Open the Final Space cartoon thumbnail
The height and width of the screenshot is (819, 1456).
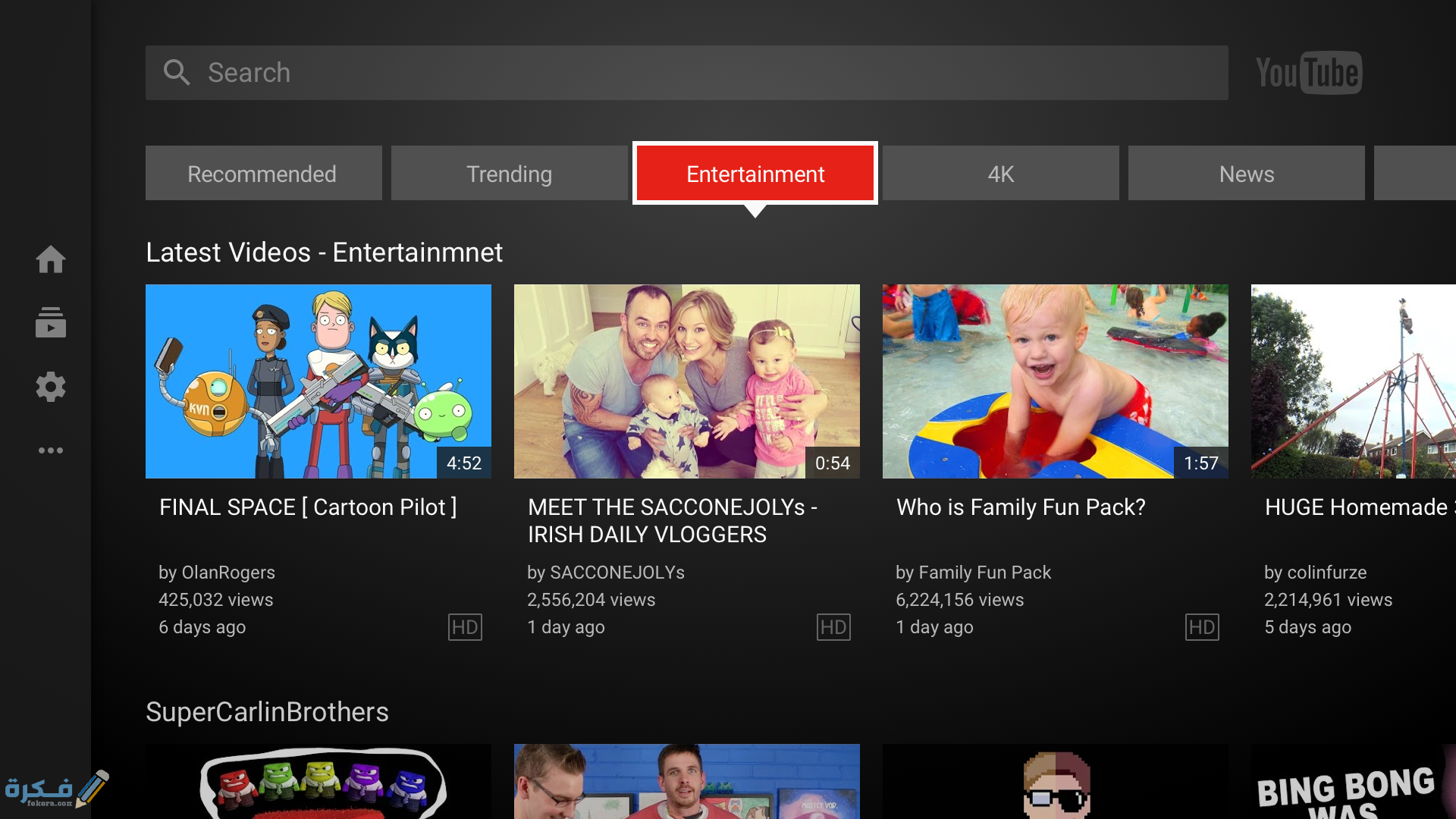click(x=318, y=381)
